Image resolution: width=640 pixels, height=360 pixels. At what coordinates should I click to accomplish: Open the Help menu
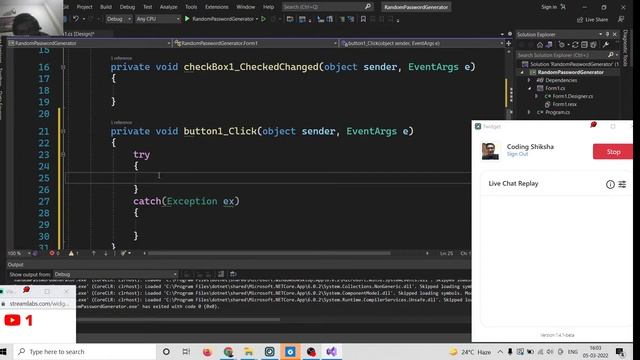click(x=268, y=7)
